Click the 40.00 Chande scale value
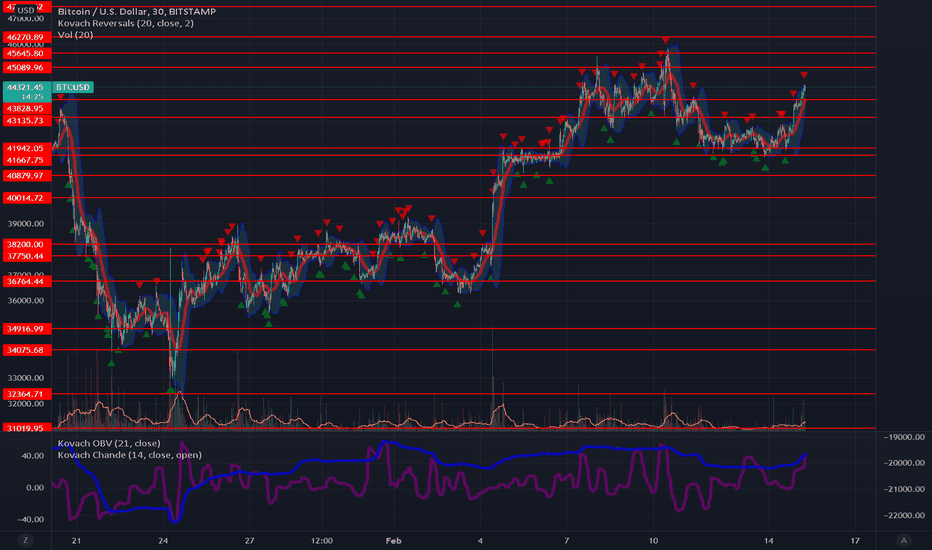This screenshot has height=550, width=932. click(33, 456)
